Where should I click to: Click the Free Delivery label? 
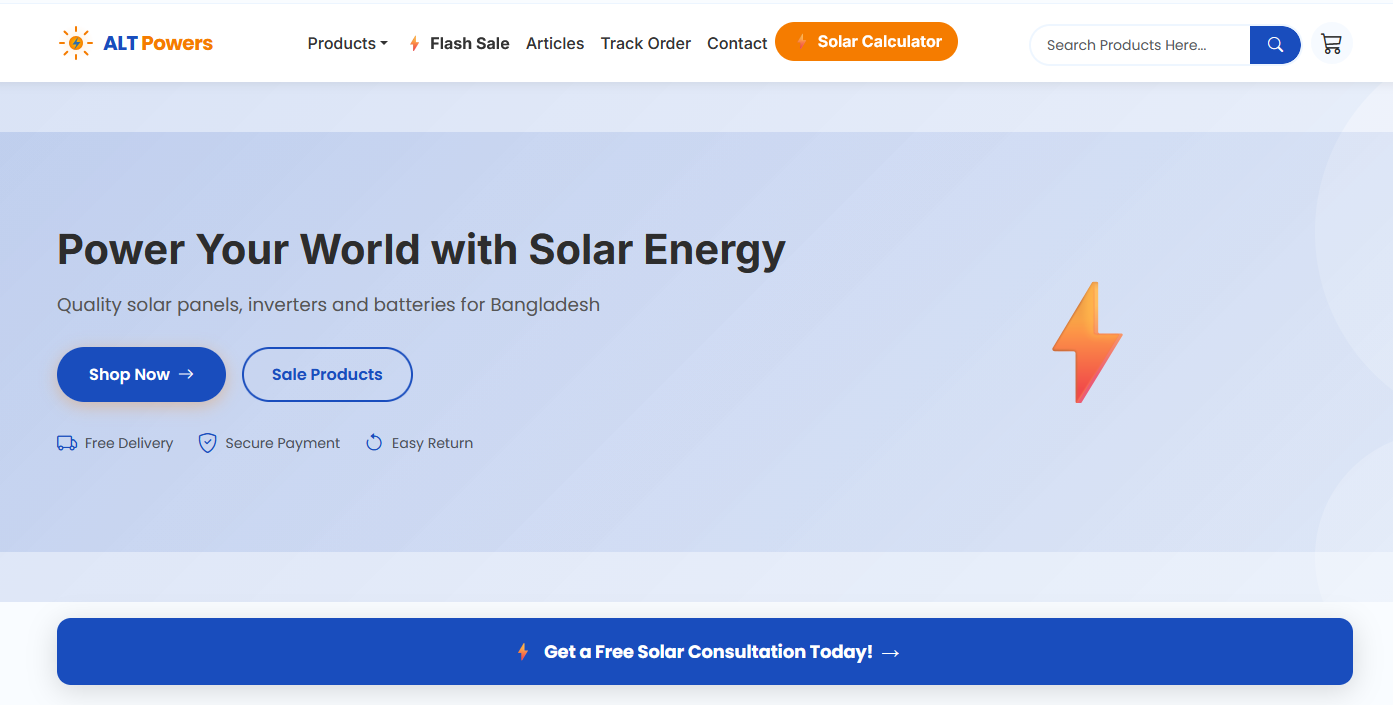(129, 443)
